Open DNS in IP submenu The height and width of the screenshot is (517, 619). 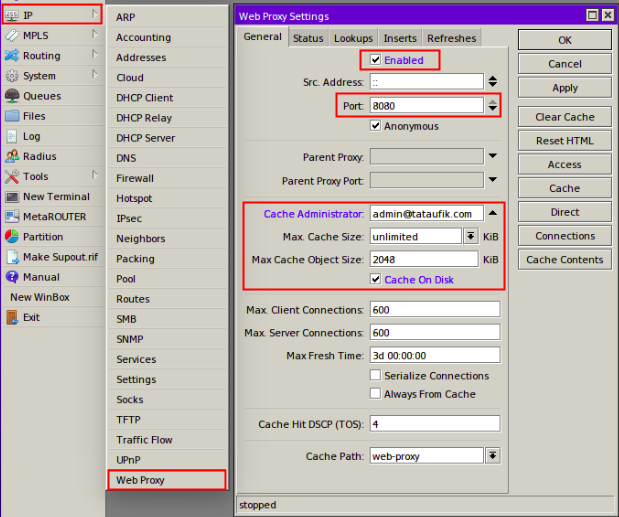pos(167,158)
